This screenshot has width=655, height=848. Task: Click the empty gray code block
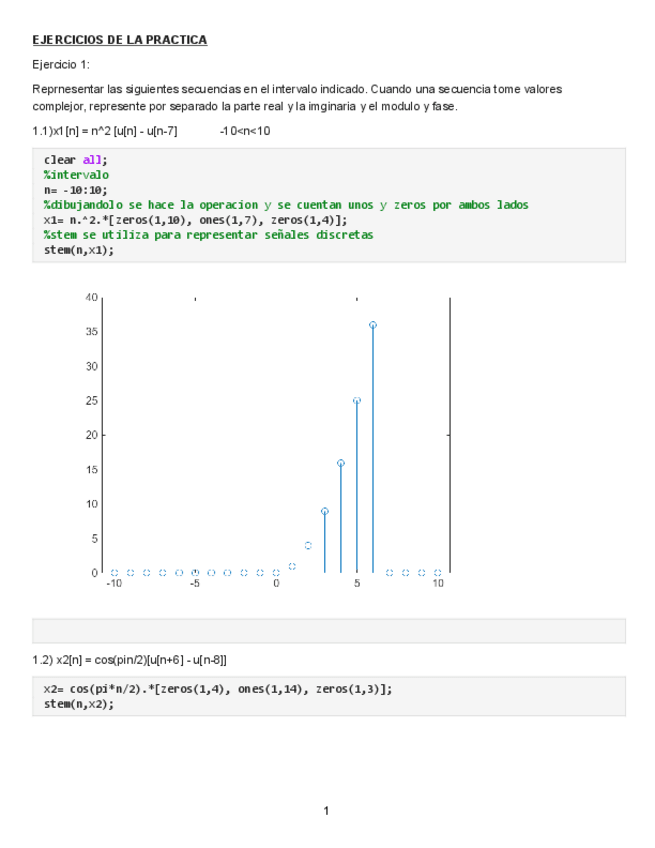(x=329, y=631)
